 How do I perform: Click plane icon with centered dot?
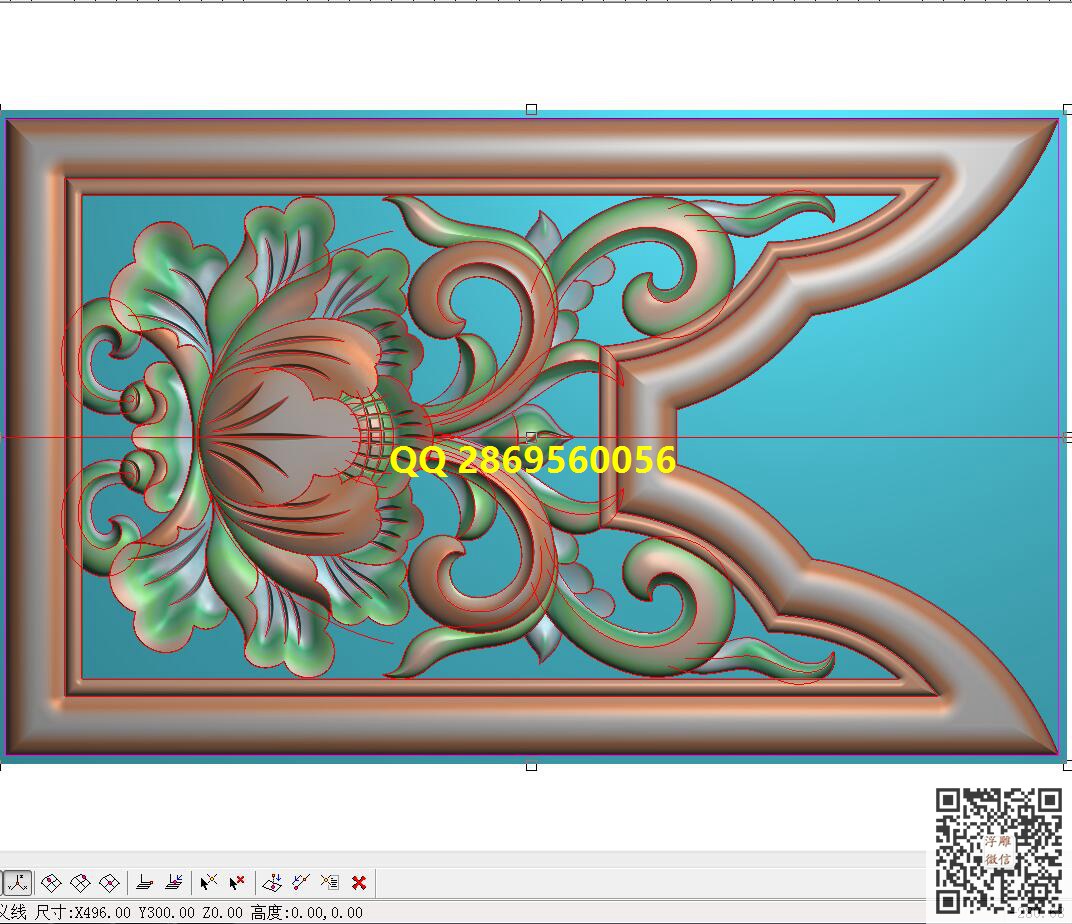click(x=110, y=883)
